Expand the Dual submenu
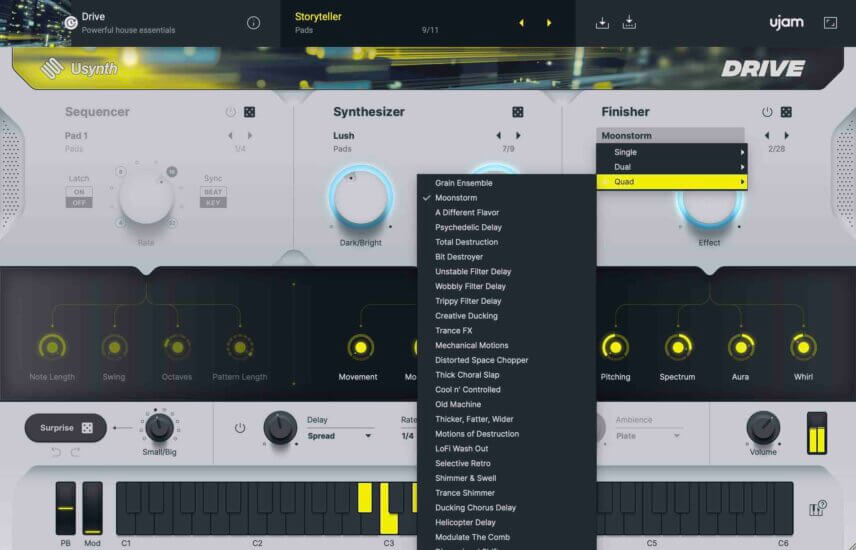The image size is (856, 550). (671, 167)
